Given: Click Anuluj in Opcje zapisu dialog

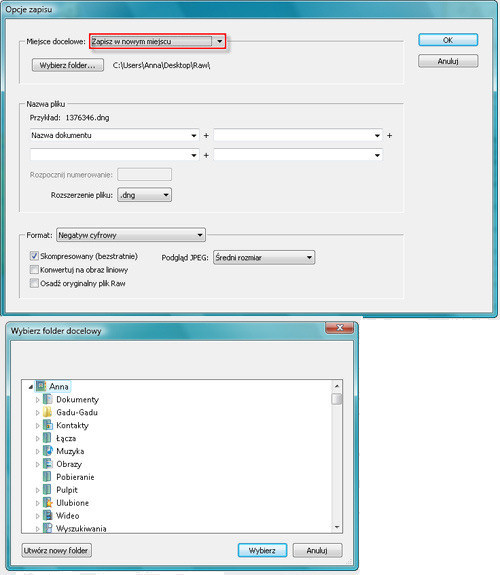Looking at the screenshot, I should coord(448,61).
